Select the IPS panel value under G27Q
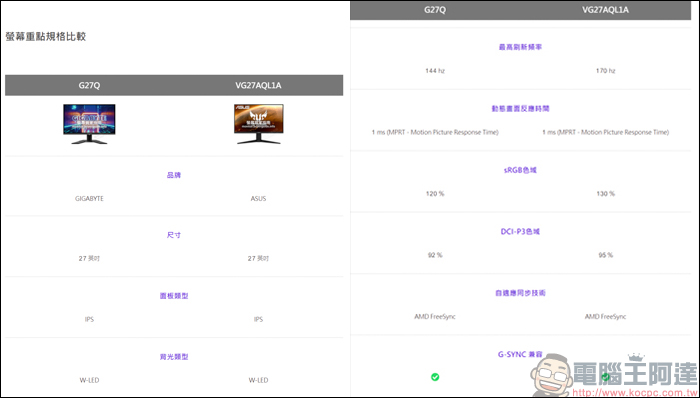 89,319
